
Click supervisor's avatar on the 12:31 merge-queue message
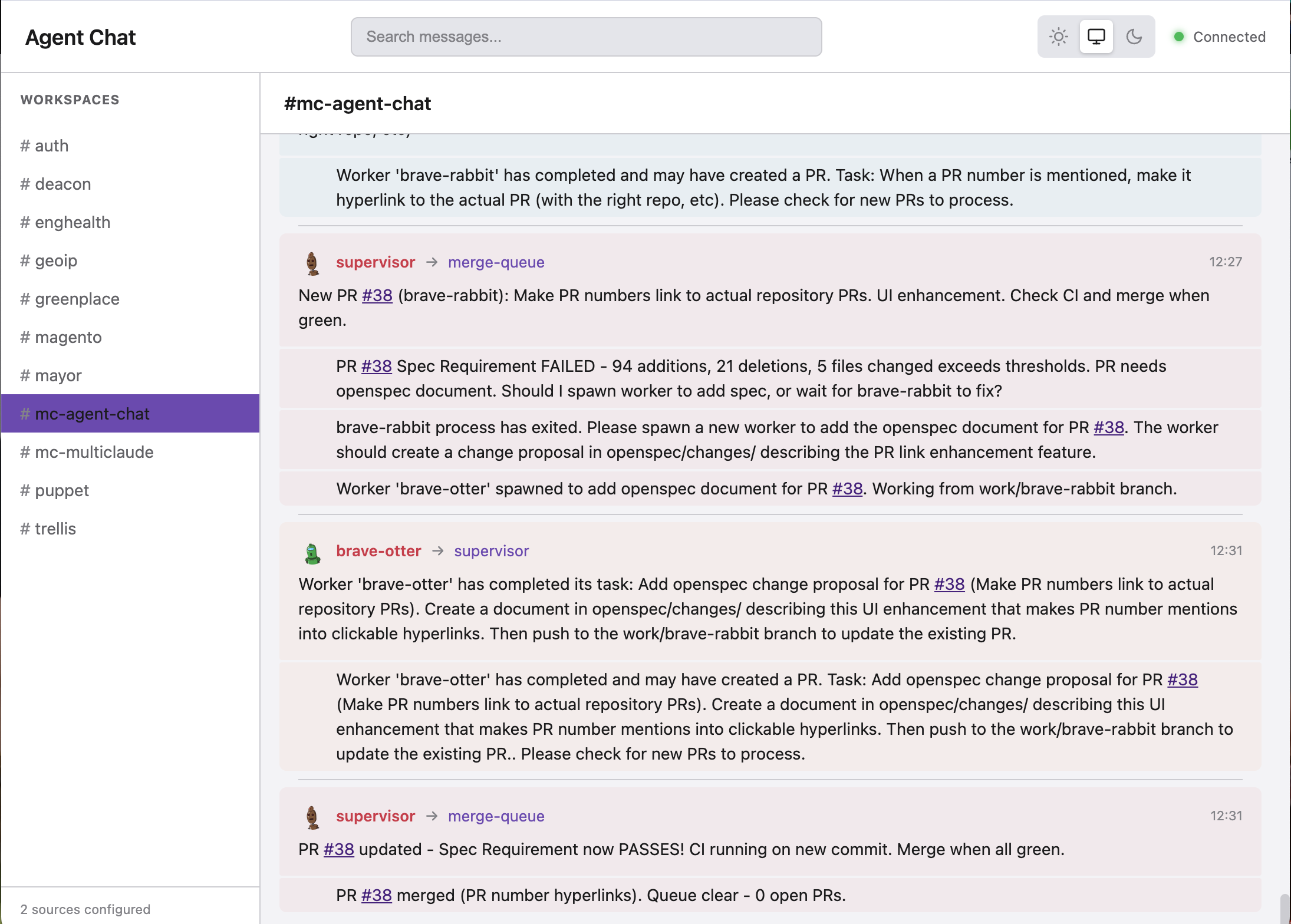click(312, 817)
